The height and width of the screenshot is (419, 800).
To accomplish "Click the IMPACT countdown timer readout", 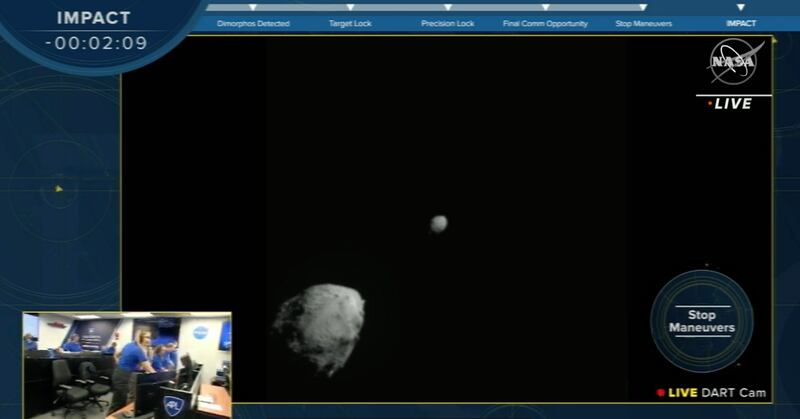I will [x=96, y=43].
